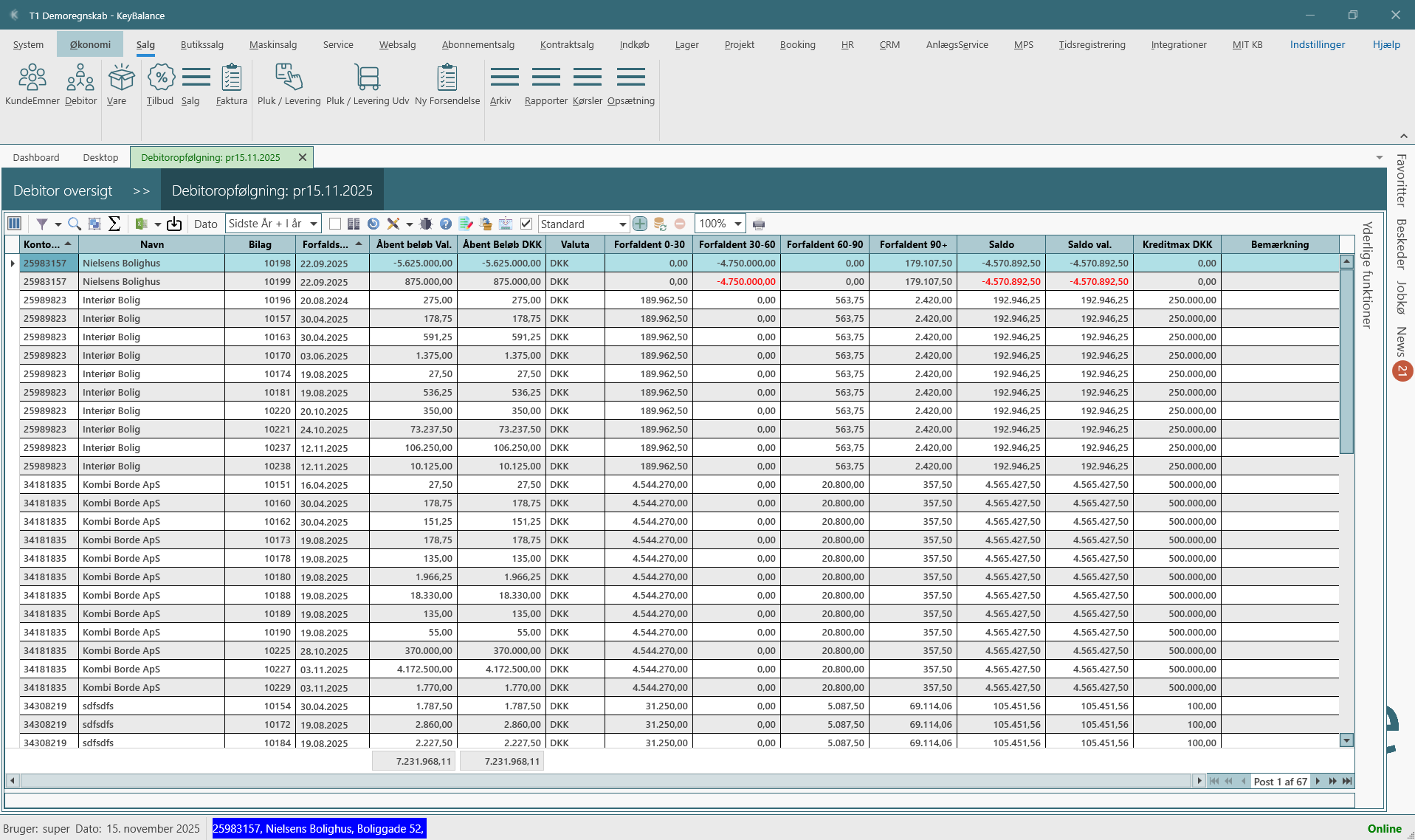Click the horizontal scrollbar track below grid
Image resolution: width=1415 pixels, height=840 pixels.
pos(591,781)
